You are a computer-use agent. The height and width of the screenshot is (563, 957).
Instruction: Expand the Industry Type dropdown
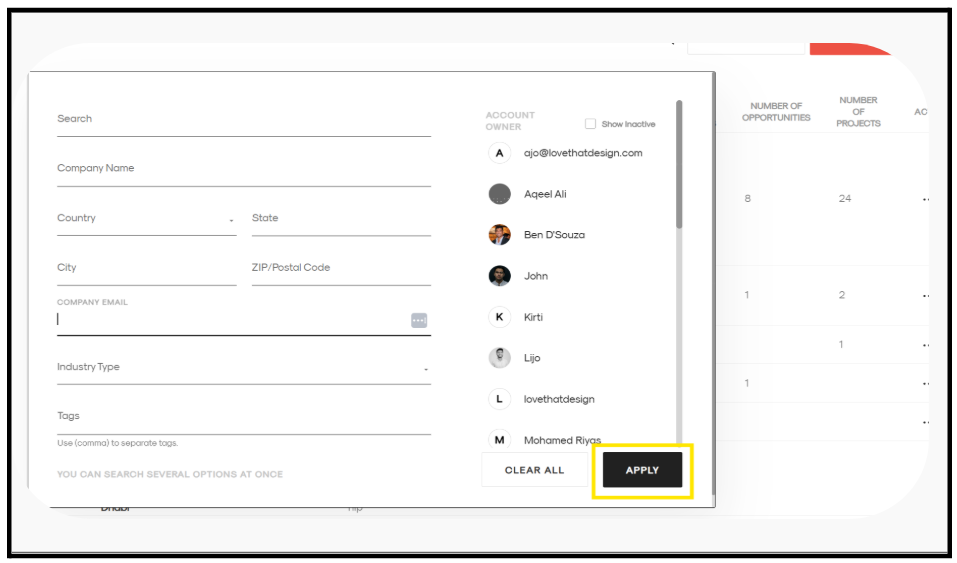(243, 368)
